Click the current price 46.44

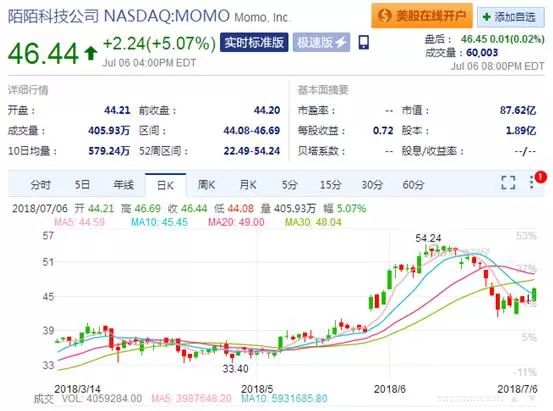(43, 53)
